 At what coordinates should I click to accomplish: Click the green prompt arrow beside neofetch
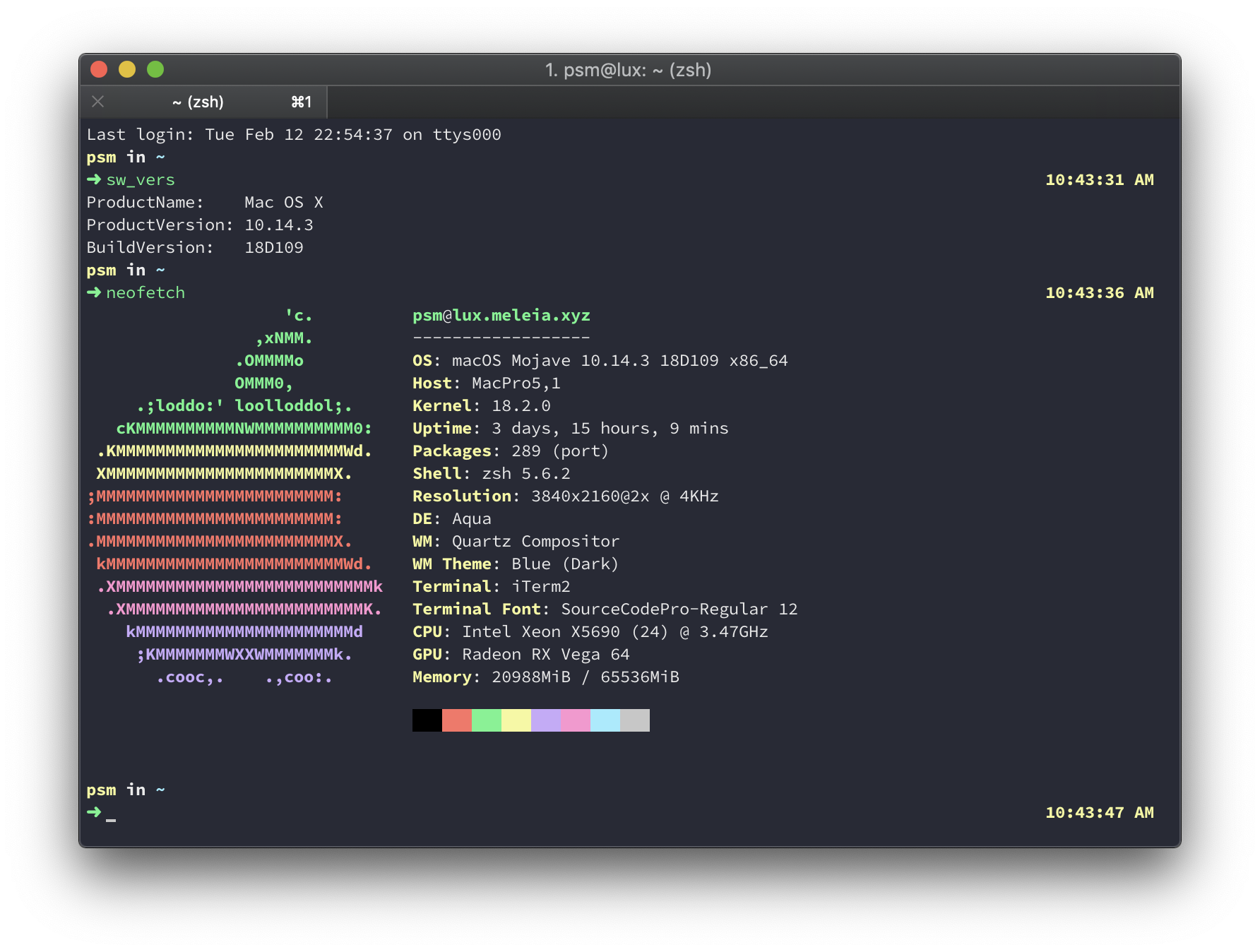(93, 292)
